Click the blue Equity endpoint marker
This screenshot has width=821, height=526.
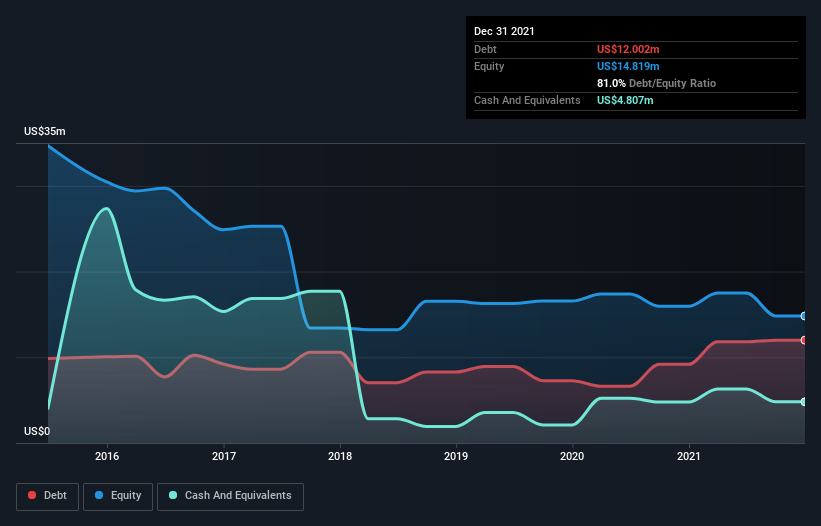coord(804,316)
